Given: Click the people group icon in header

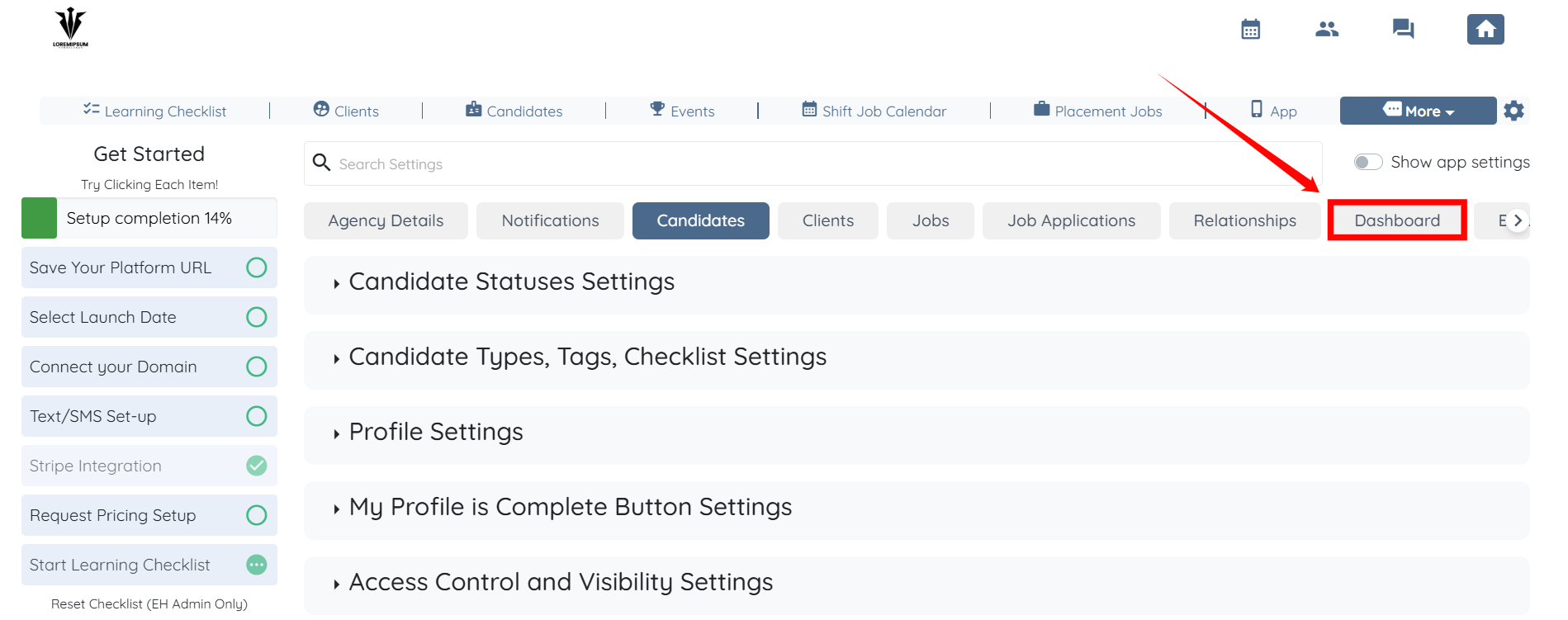Looking at the screenshot, I should [x=1326, y=30].
